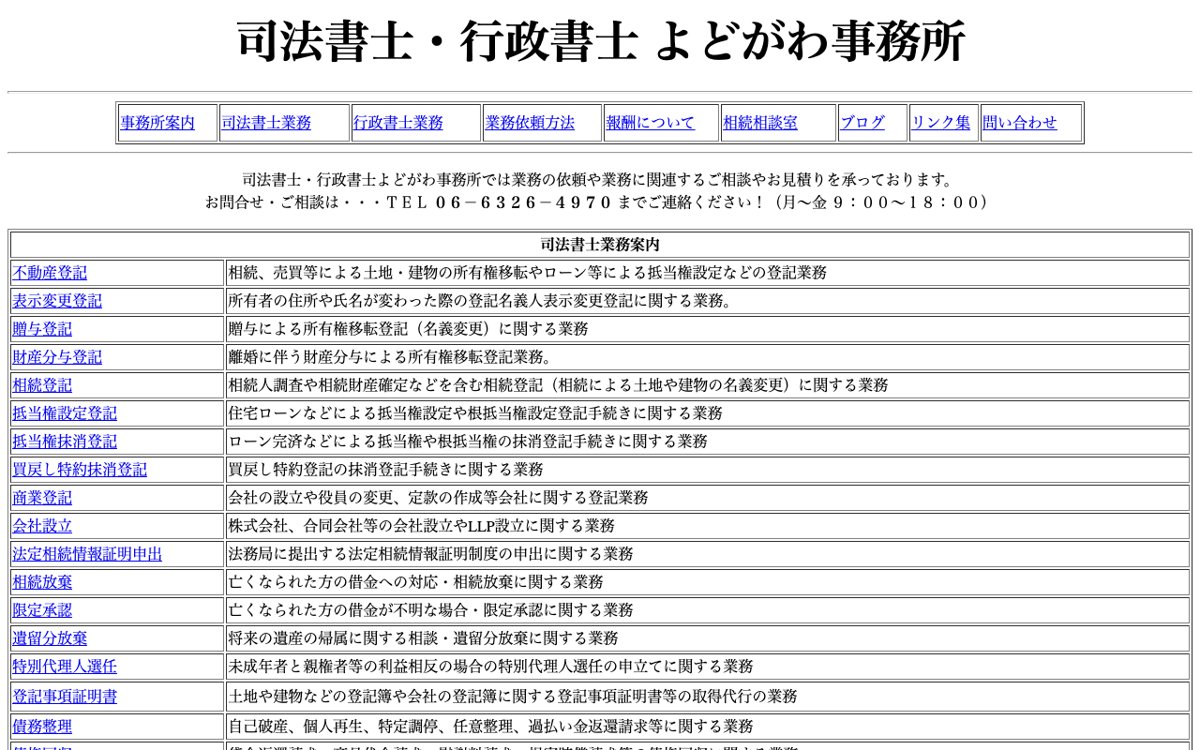
Task: Open the 相続登記 link
Action: [x=42, y=384]
